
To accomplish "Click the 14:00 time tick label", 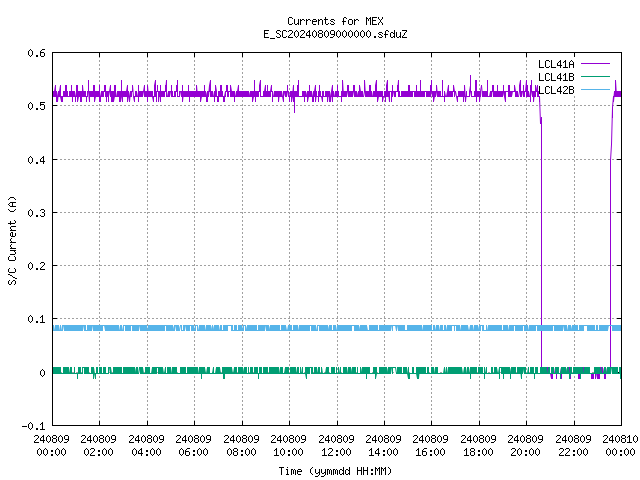I will click(x=383, y=452).
